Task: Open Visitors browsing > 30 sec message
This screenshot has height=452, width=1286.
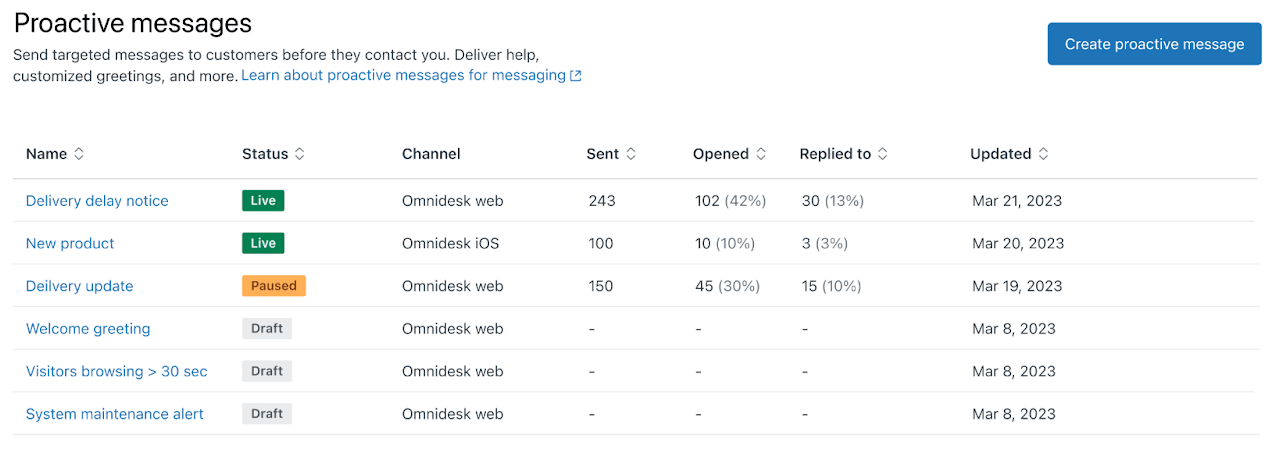Action: click(117, 371)
